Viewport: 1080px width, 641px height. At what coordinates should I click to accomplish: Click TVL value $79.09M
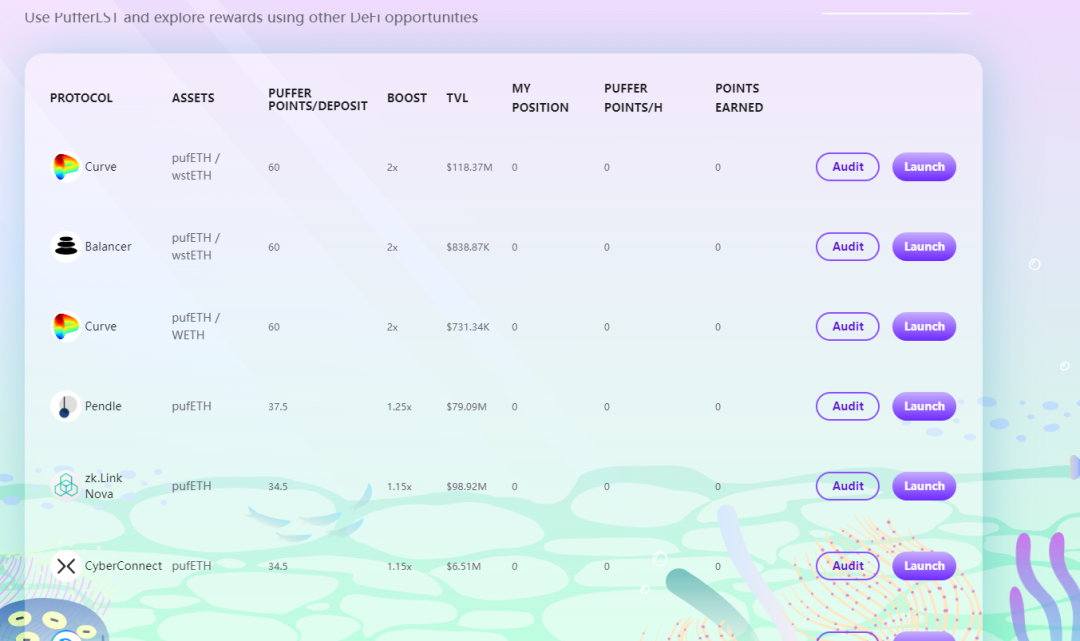pyautogui.click(x=466, y=407)
